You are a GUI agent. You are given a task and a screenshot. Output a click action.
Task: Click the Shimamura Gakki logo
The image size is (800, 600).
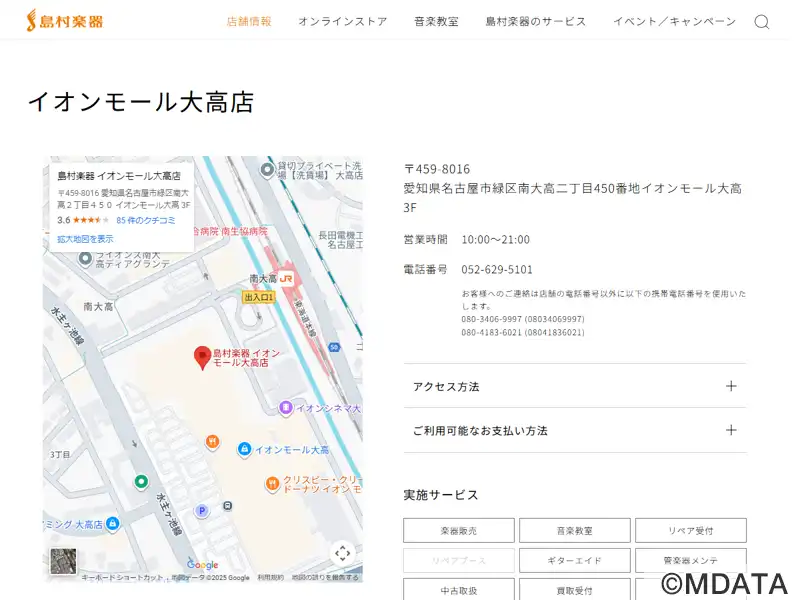(65, 21)
